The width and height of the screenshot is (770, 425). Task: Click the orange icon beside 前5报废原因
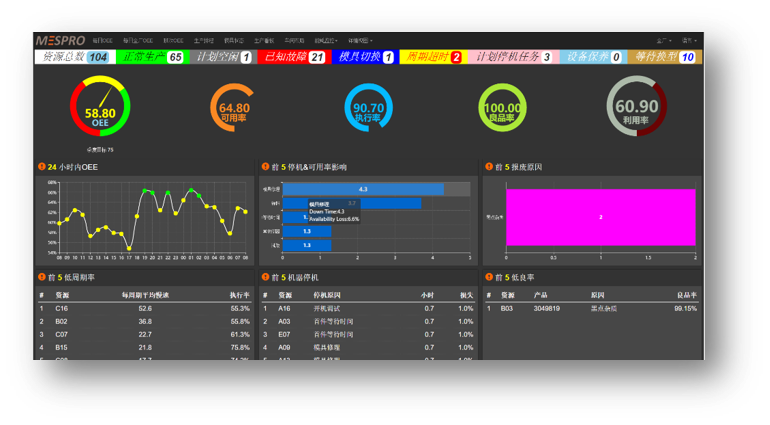click(x=488, y=167)
